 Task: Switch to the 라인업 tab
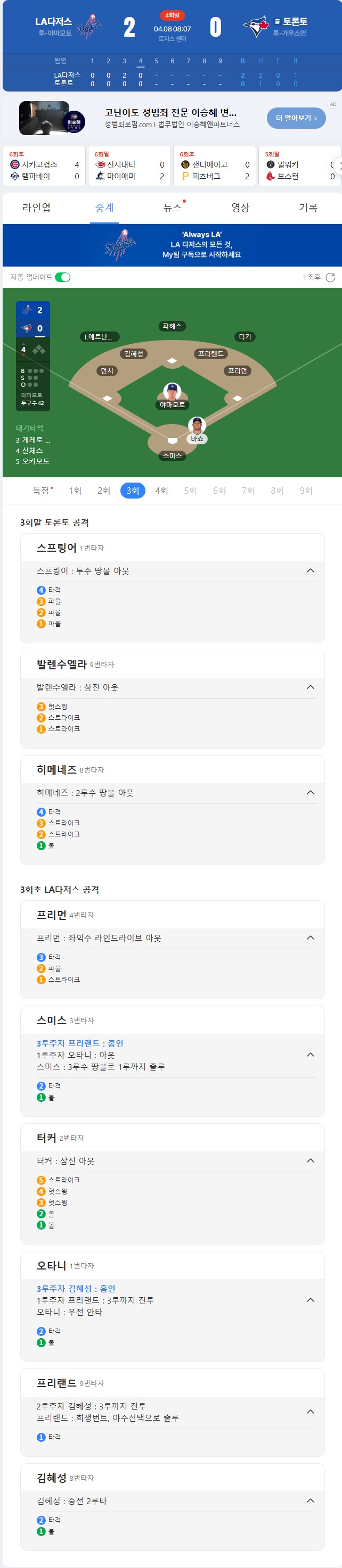click(x=37, y=208)
